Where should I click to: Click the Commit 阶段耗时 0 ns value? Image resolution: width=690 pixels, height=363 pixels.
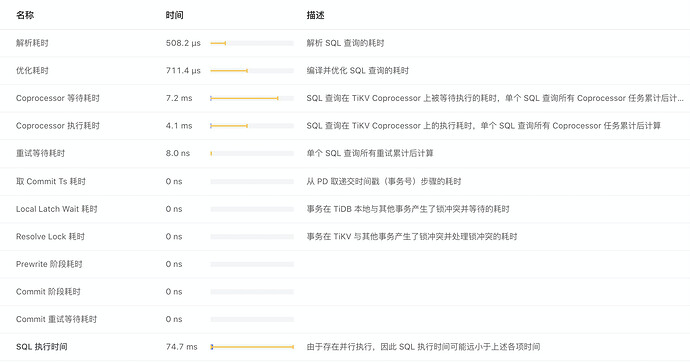pos(174,292)
